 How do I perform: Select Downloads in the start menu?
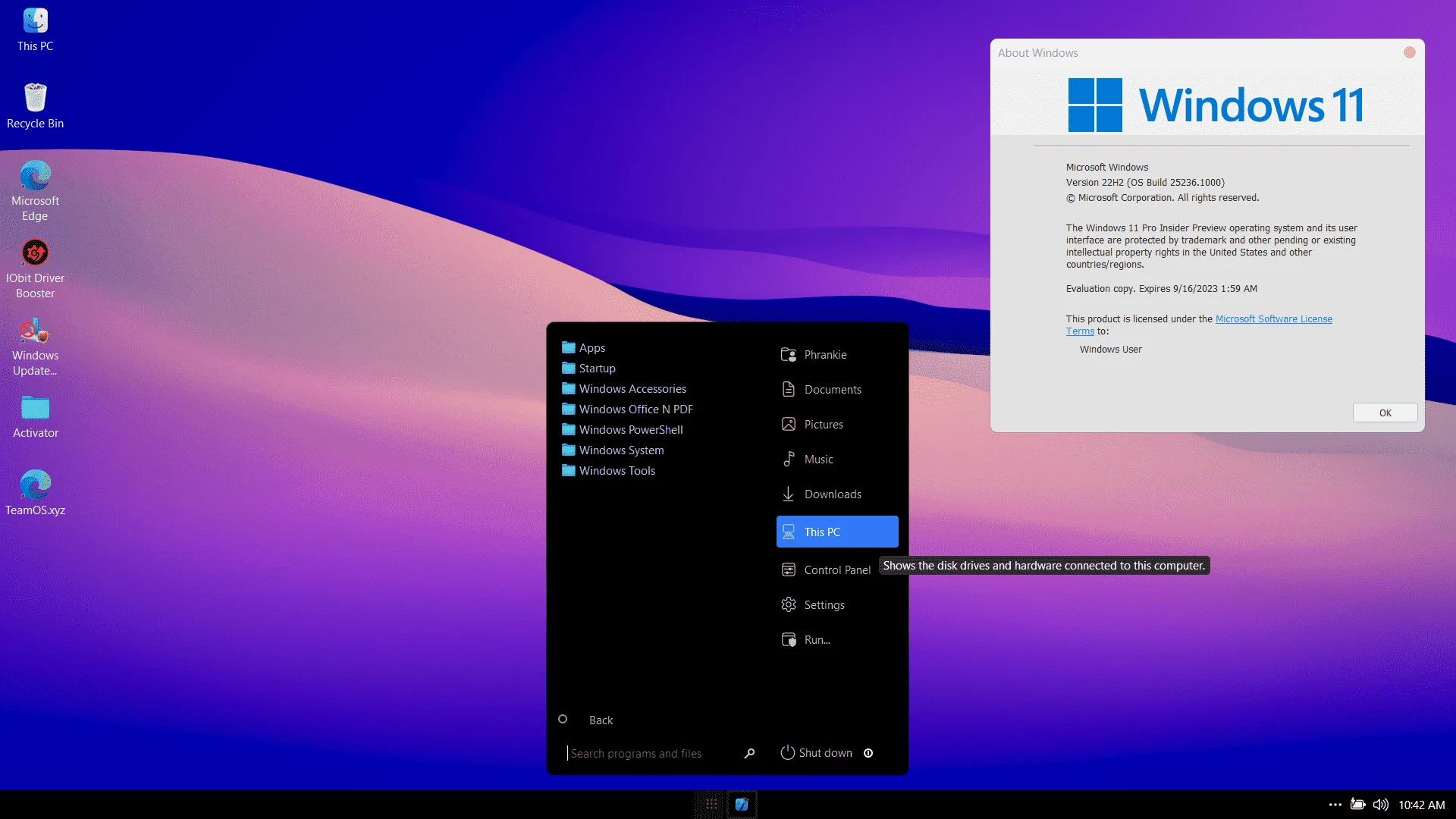(822, 494)
